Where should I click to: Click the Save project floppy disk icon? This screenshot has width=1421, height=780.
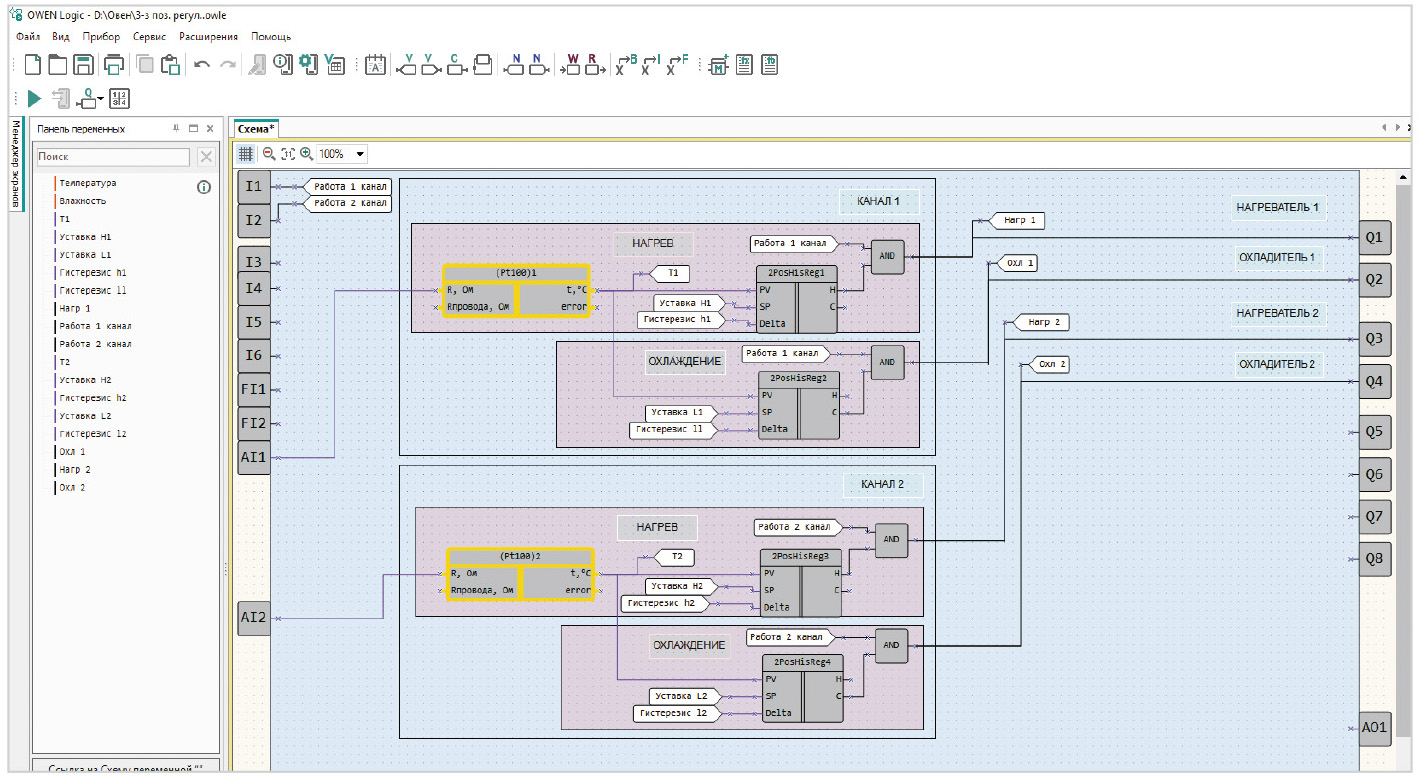click(x=84, y=65)
